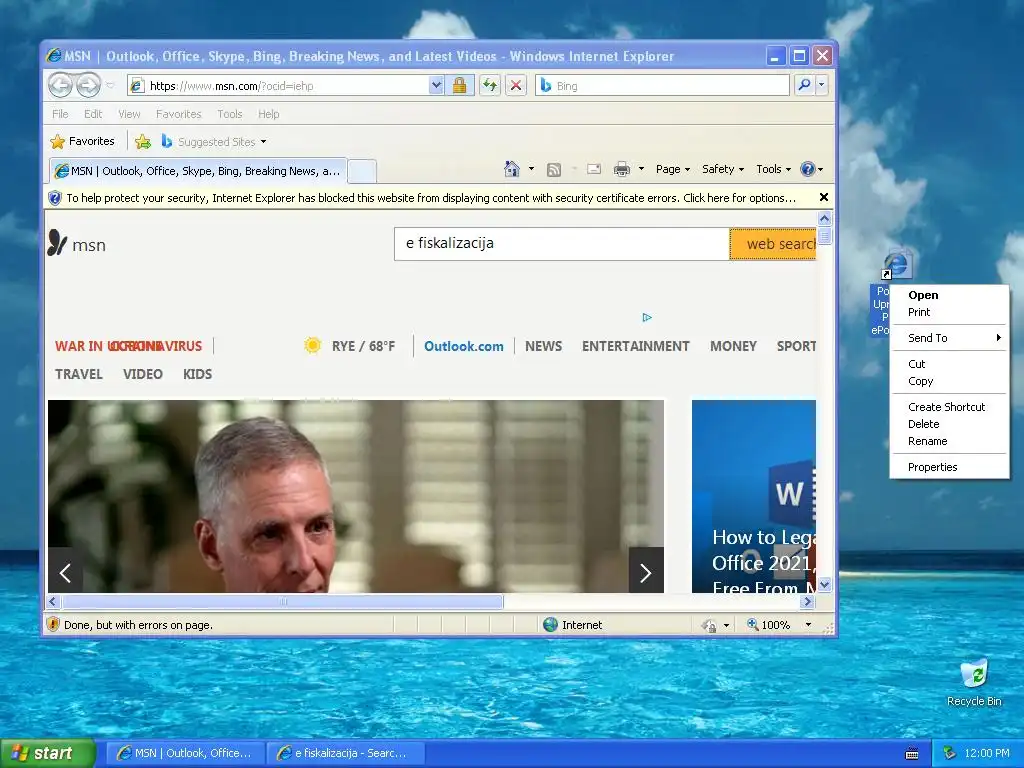The image size is (1024, 768).
Task: Click the Bing search box
Action: (x=662, y=86)
